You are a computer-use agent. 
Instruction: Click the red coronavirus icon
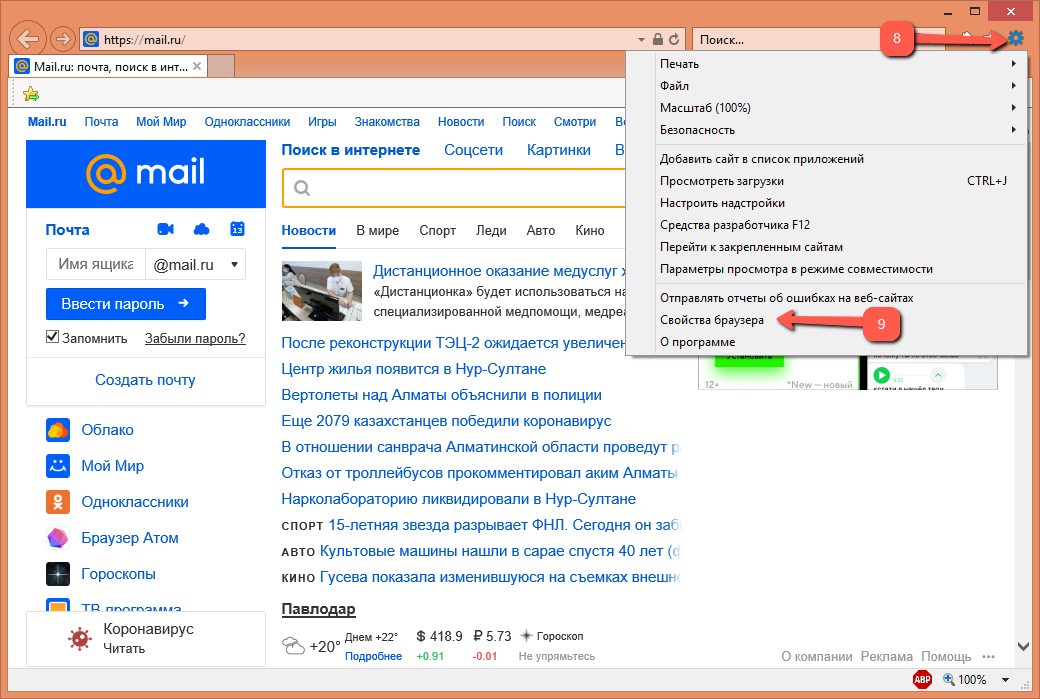coord(80,639)
